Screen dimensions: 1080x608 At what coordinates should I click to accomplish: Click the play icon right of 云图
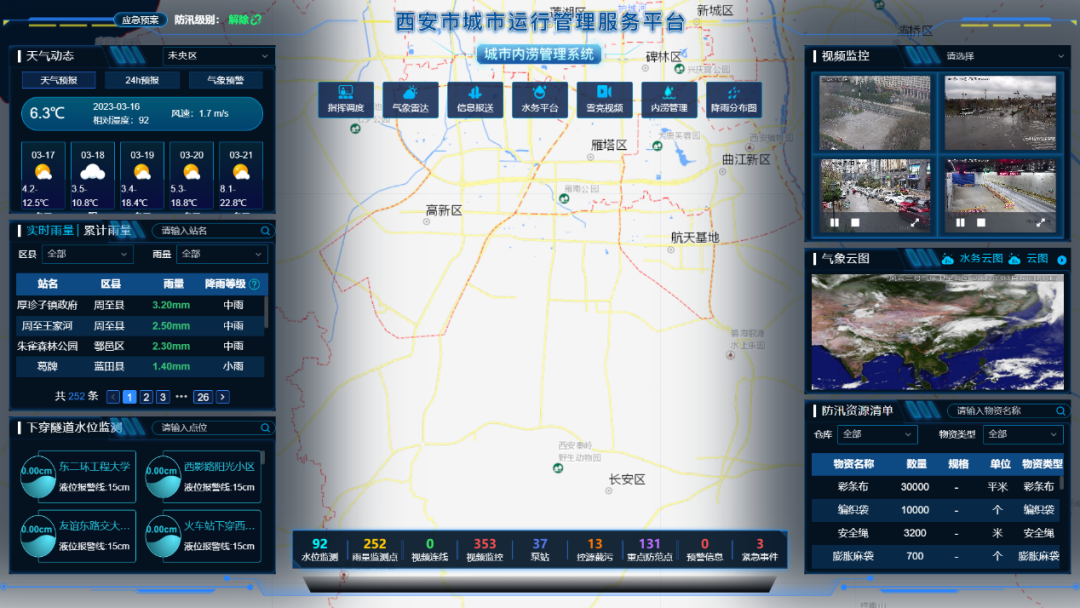[x=1061, y=260]
